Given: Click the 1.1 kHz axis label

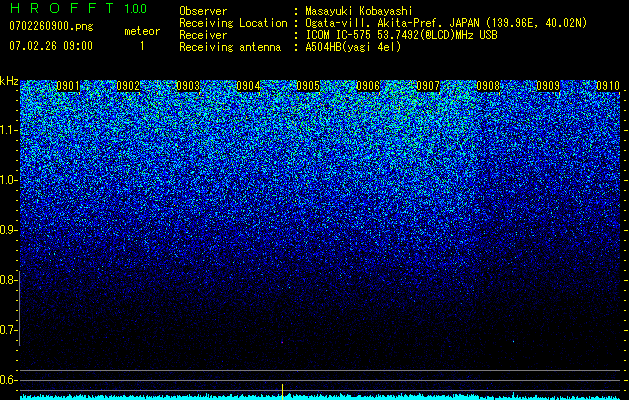Looking at the screenshot, I should coord(8,130).
